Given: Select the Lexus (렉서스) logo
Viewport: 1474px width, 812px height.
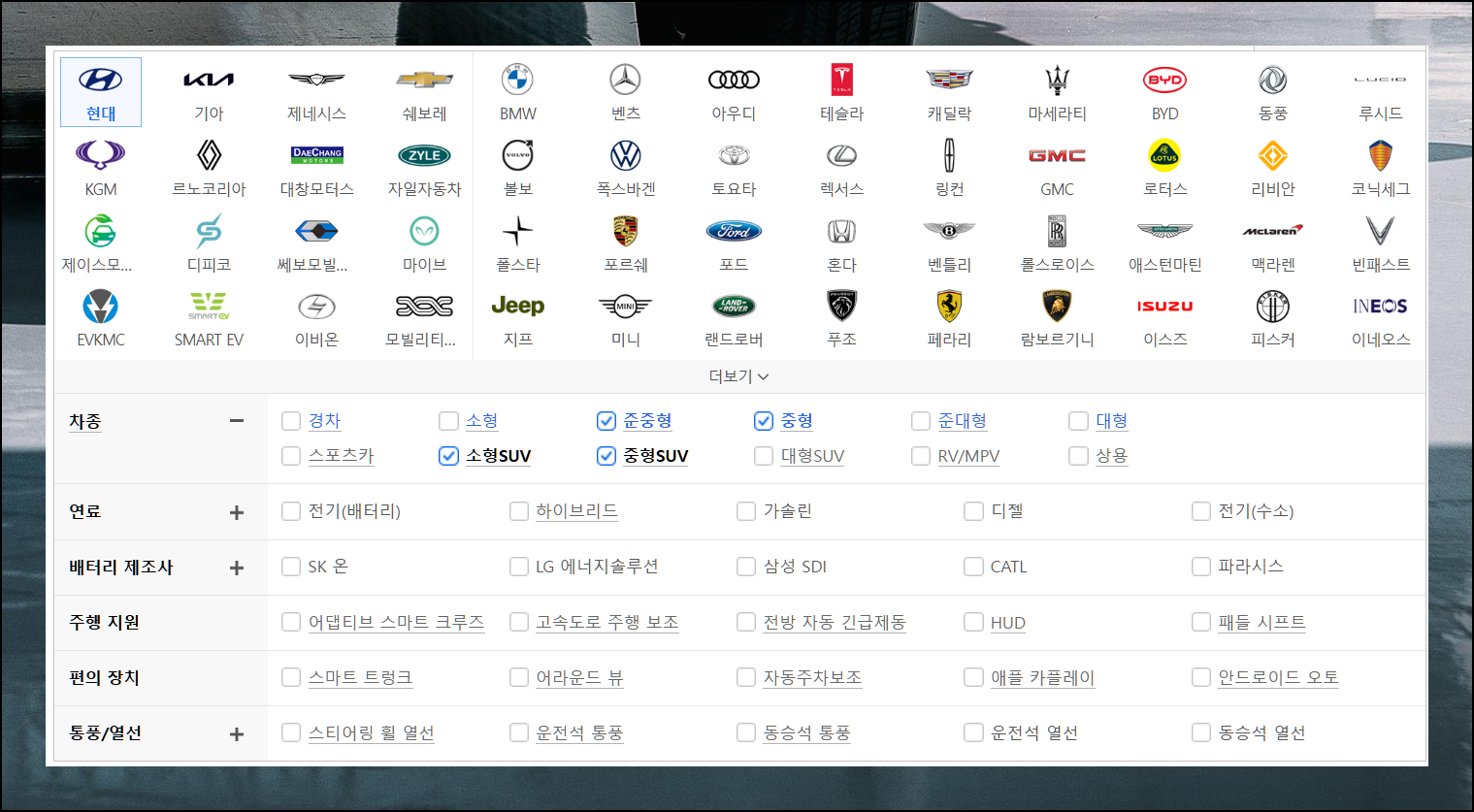Looking at the screenshot, I should click(x=841, y=155).
